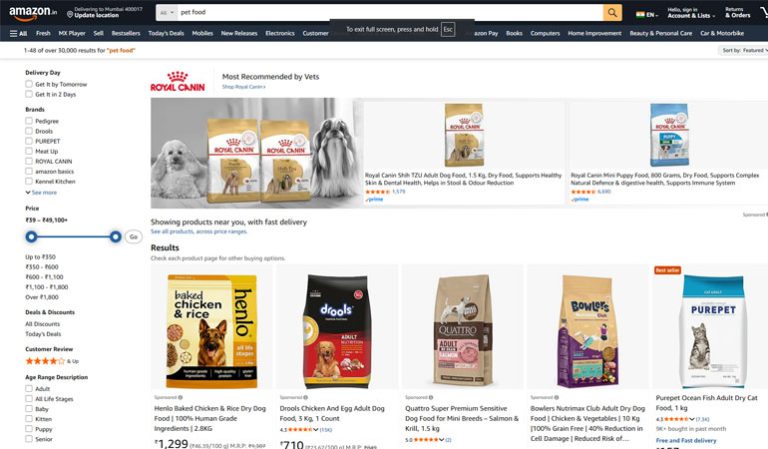The width and height of the screenshot is (768, 449).
Task: Open the search category All dropdown
Action: coord(167,13)
